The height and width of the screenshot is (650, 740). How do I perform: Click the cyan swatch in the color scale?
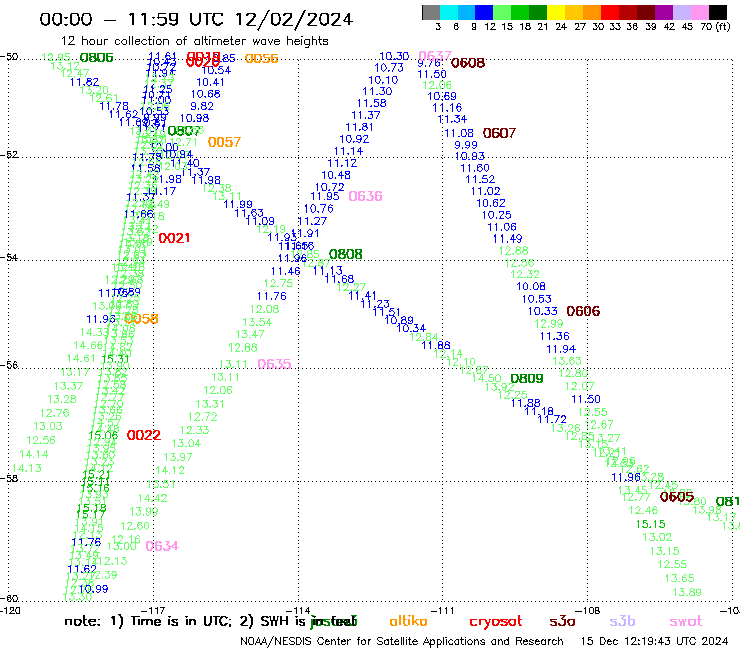pyautogui.click(x=449, y=12)
